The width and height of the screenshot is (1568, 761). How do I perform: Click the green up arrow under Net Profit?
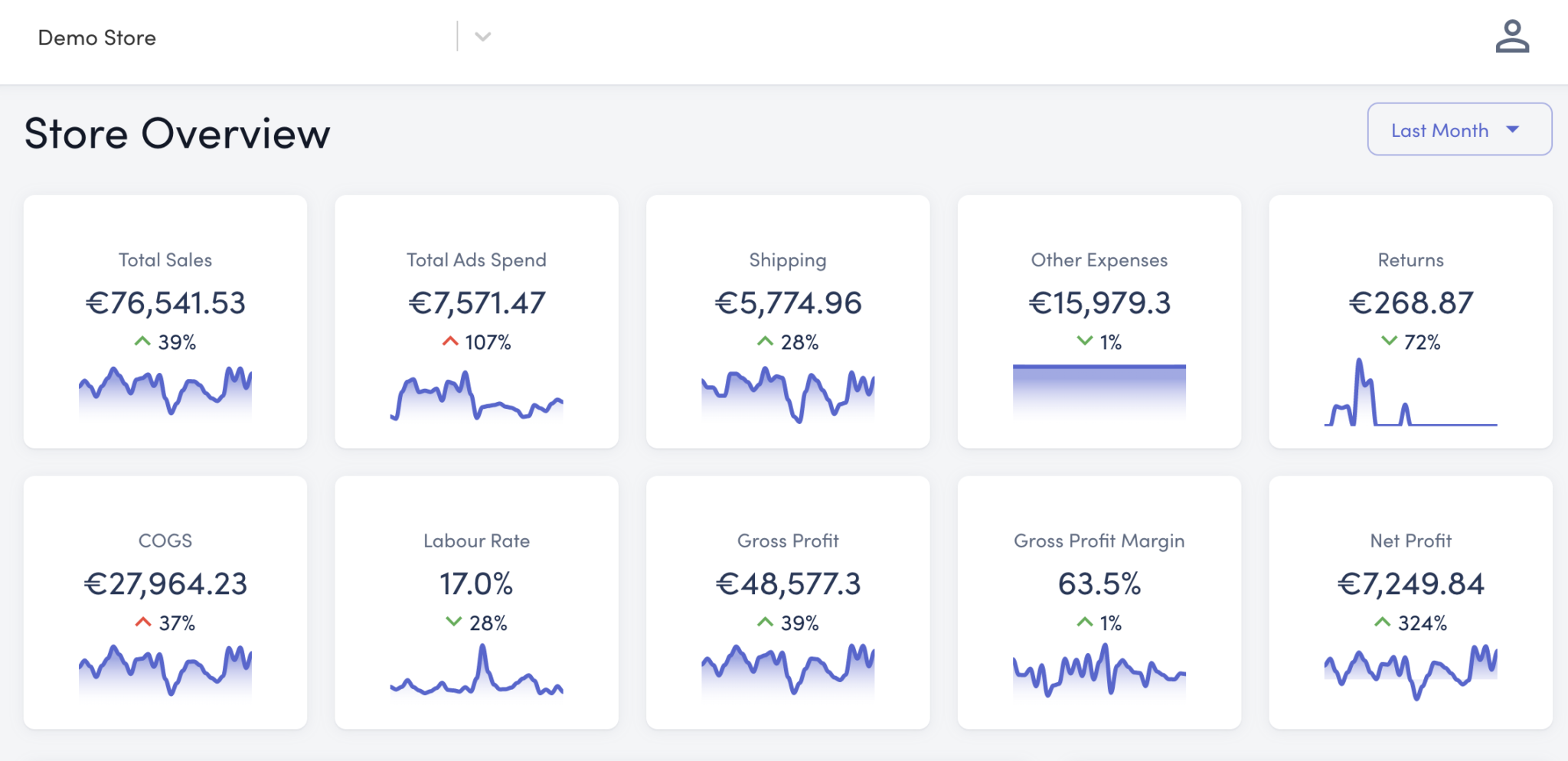tap(1382, 622)
